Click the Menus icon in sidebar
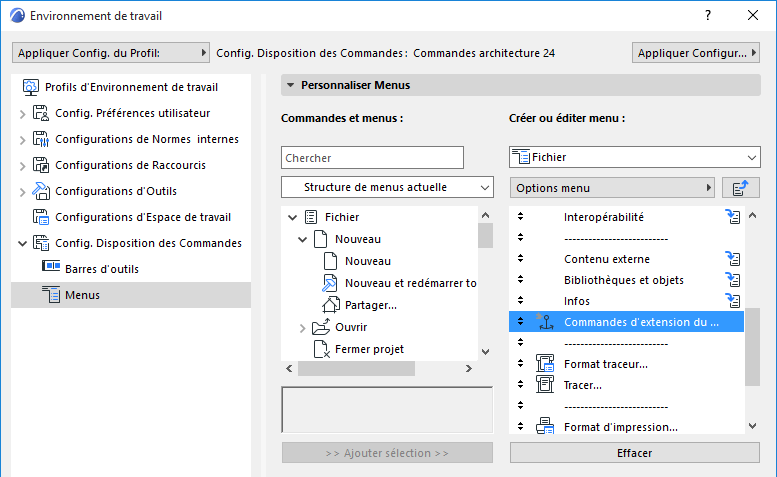 coord(52,295)
